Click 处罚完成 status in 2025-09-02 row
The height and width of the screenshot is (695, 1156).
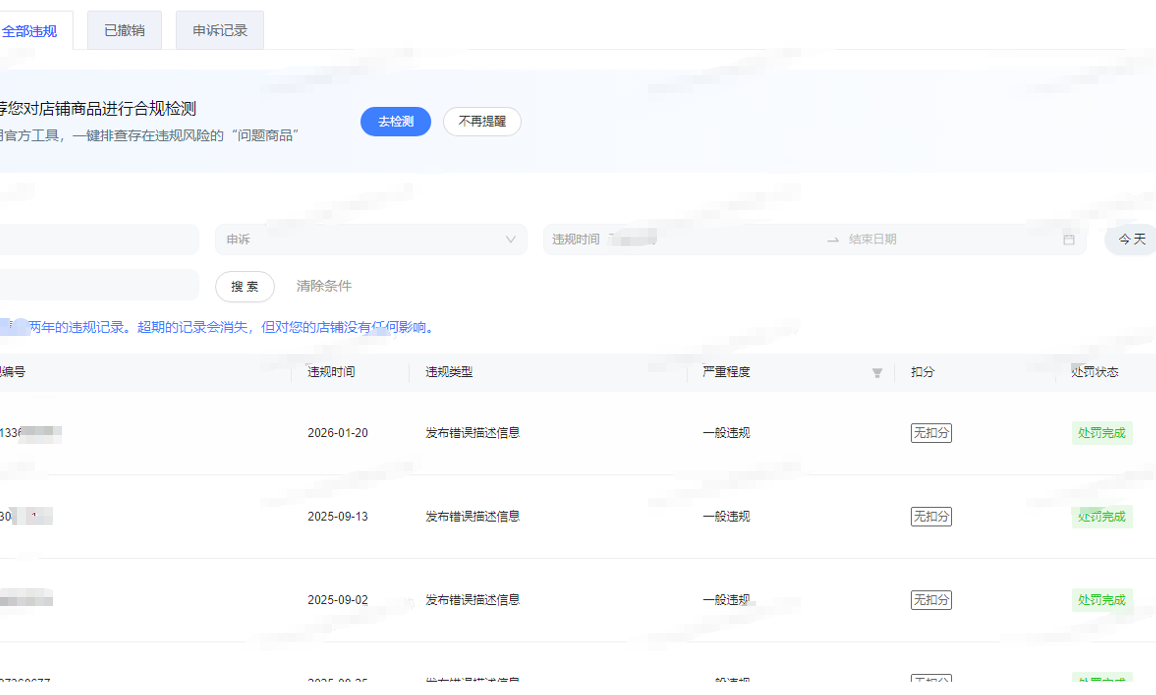pyautogui.click(x=1101, y=600)
